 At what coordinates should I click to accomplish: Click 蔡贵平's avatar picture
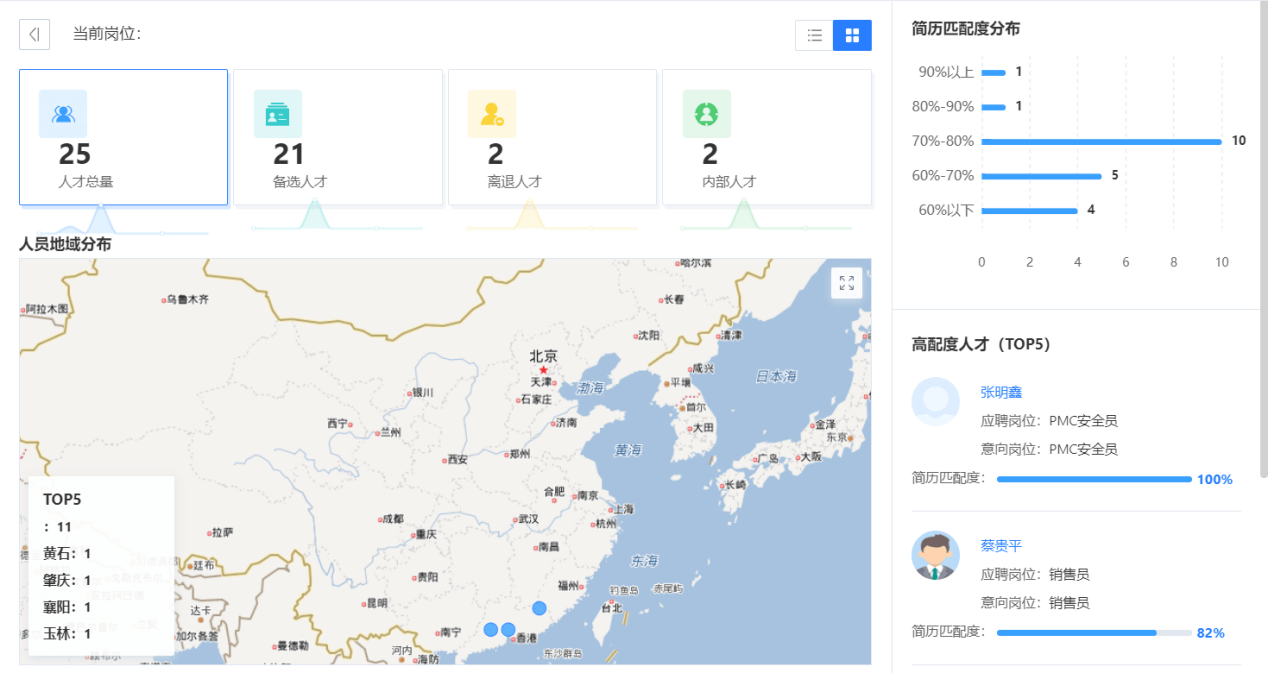[x=935, y=555]
